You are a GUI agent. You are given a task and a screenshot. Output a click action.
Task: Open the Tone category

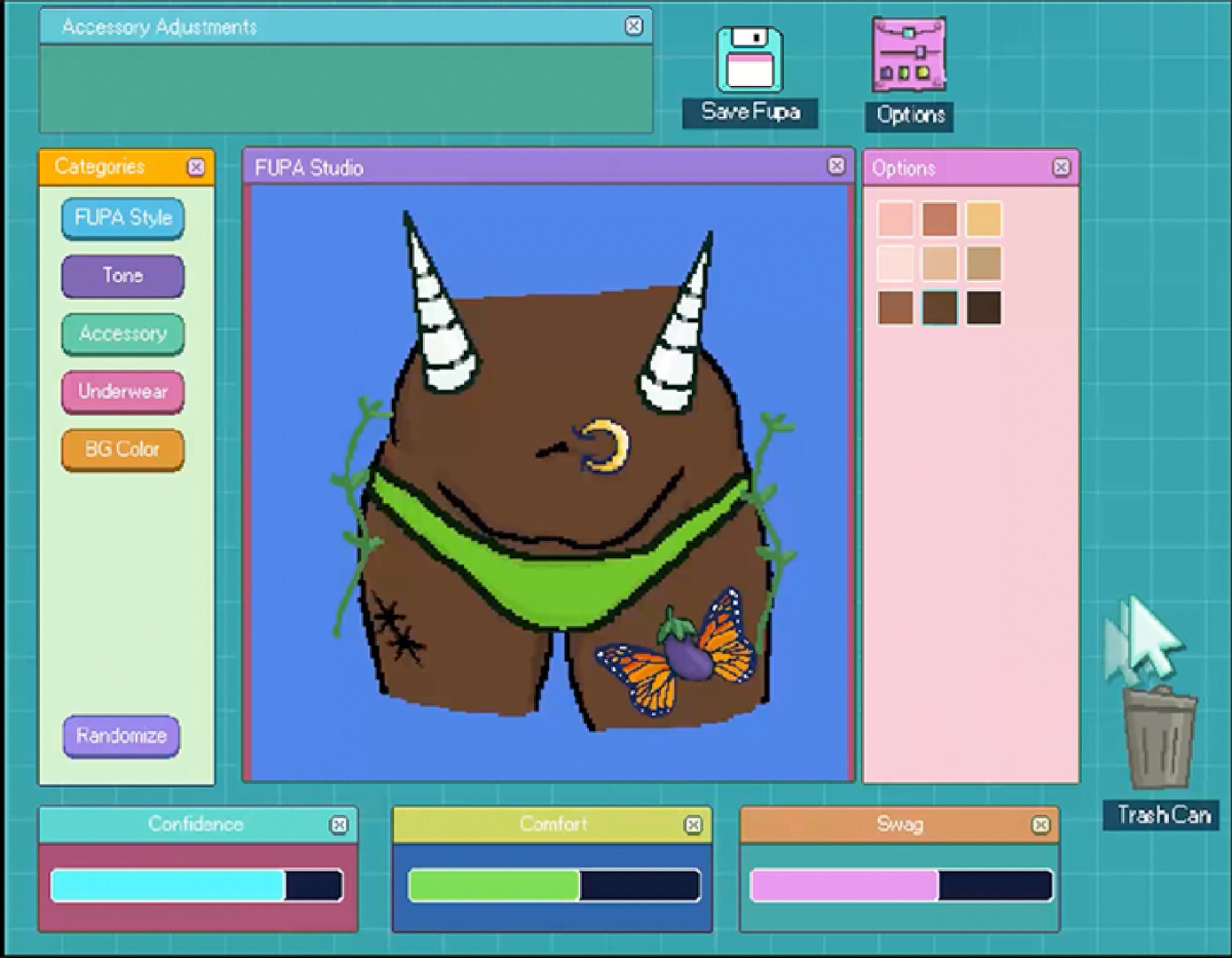point(122,276)
